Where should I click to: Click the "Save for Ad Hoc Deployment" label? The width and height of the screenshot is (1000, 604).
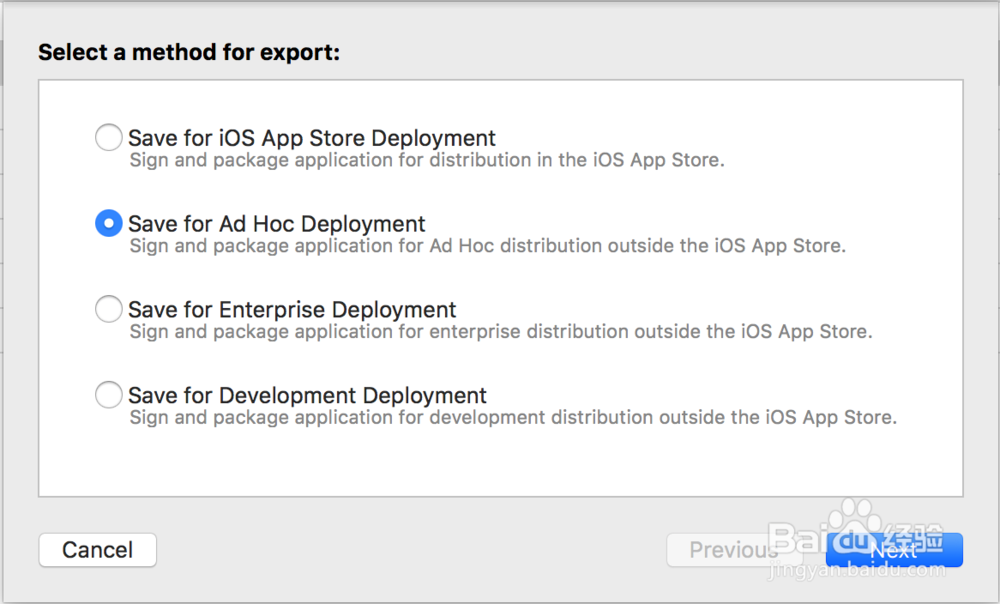pos(277,224)
